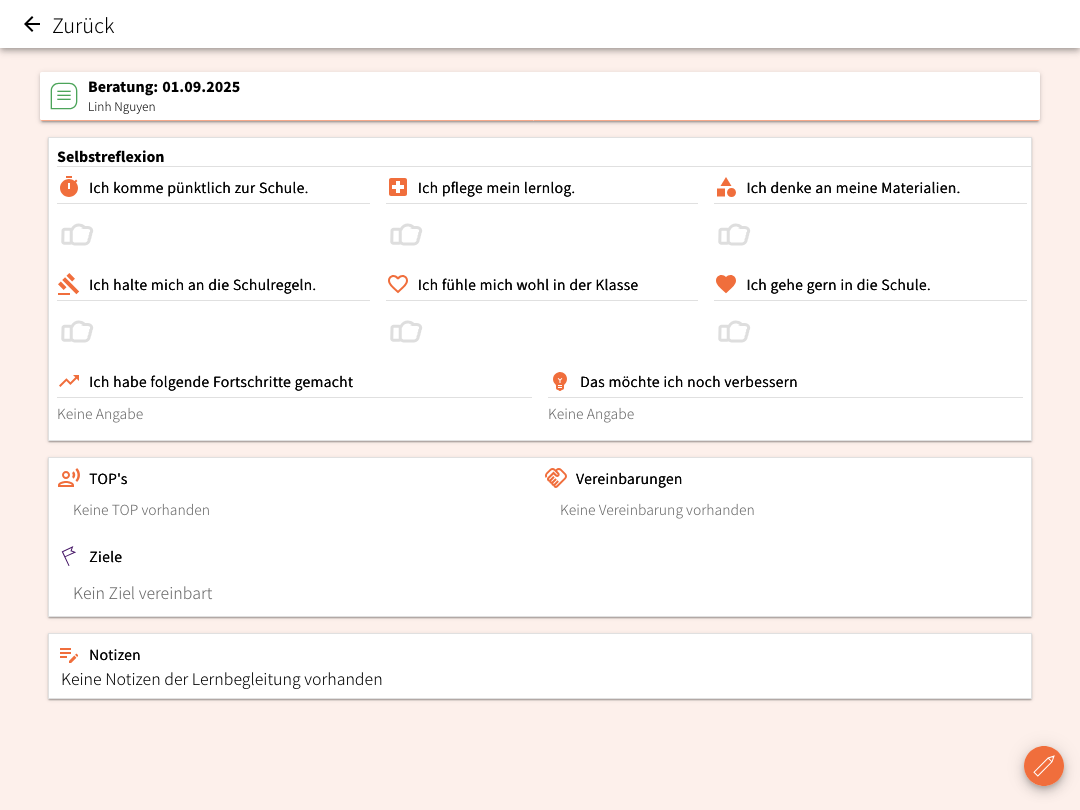The height and width of the screenshot is (810, 1080).
Task: Click the shapes icon for Materialien
Action: tap(726, 187)
